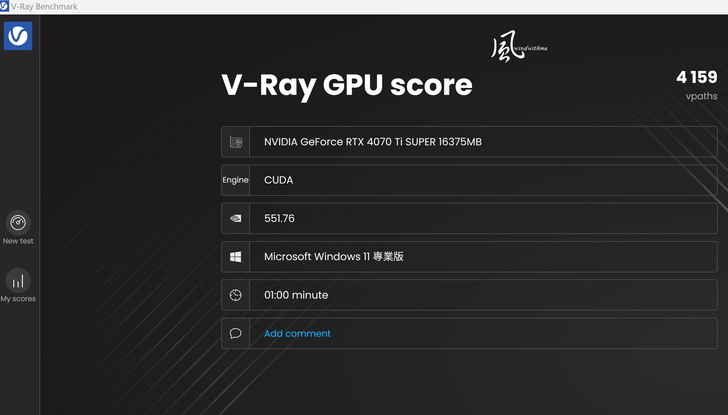
Task: Click the NVIDIA driver version icon
Action: pos(236,218)
